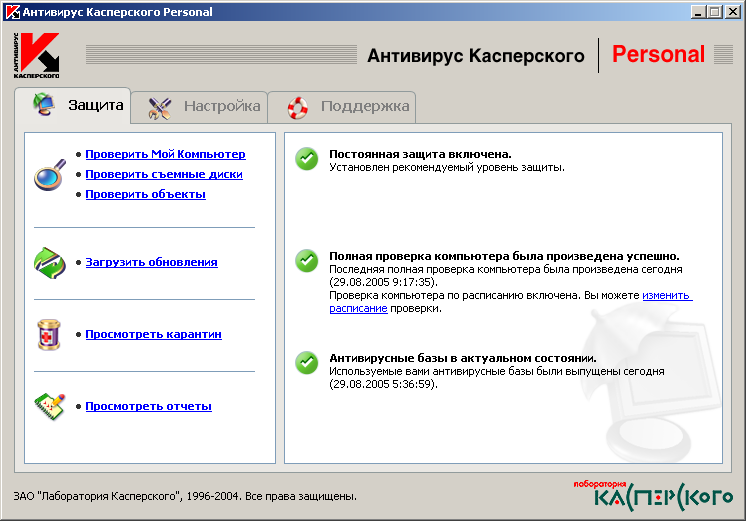
Task: Open the Поддержка tab
Action: coord(342,107)
